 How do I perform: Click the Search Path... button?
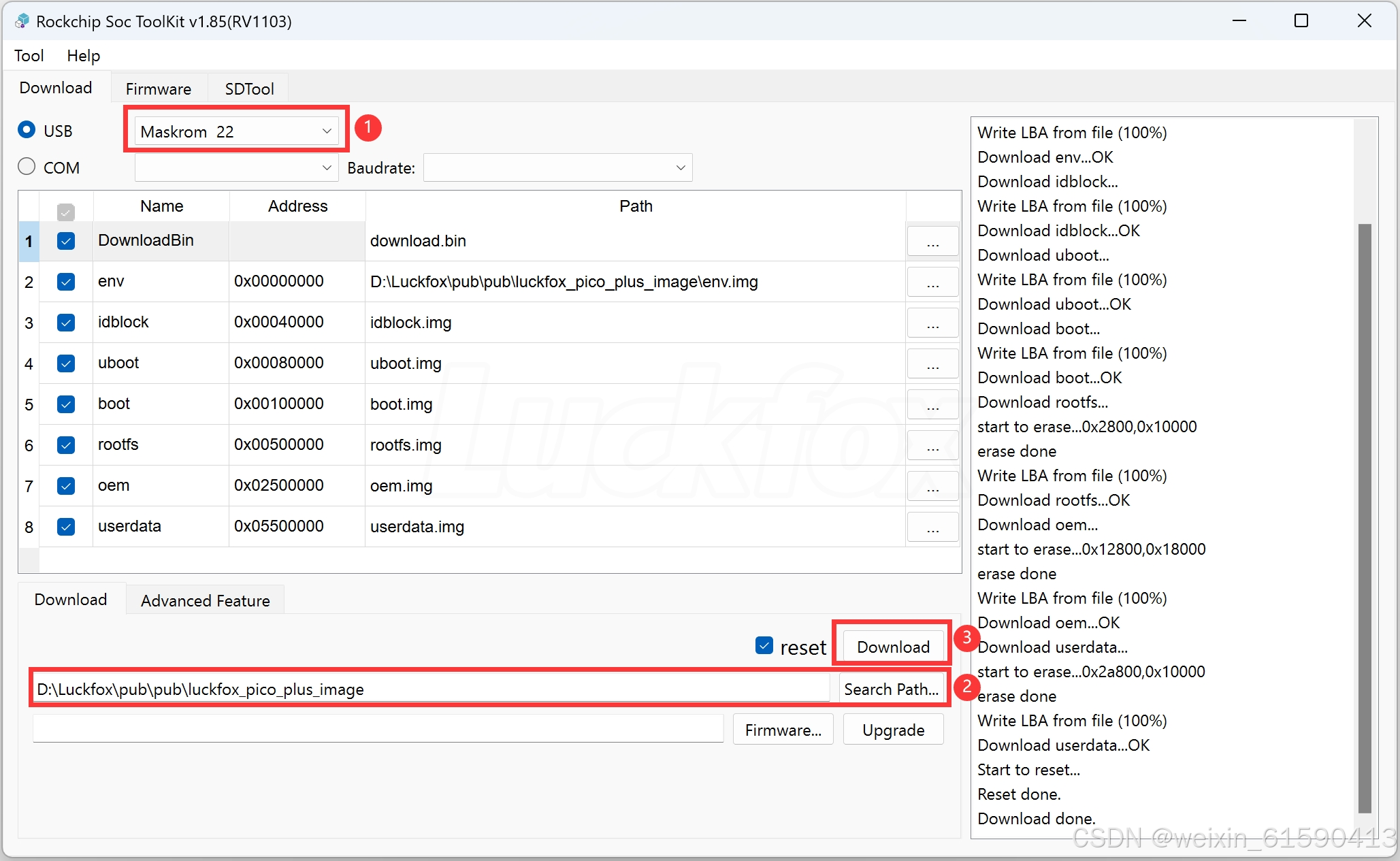tap(891, 689)
